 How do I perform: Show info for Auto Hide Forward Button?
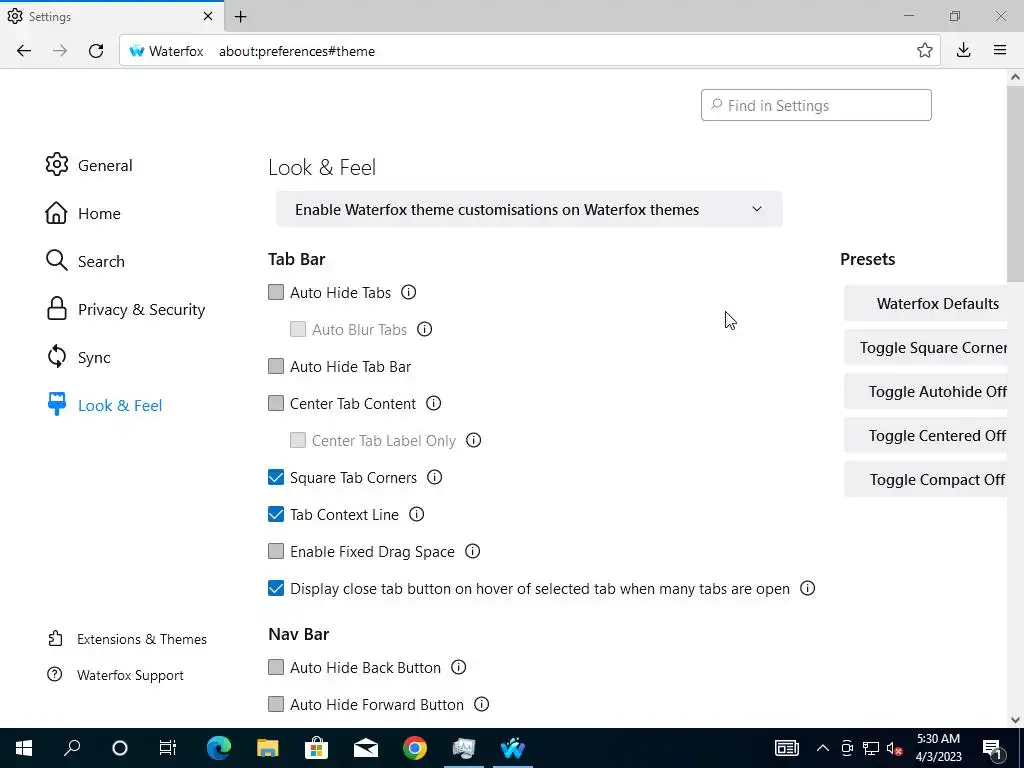(x=481, y=704)
